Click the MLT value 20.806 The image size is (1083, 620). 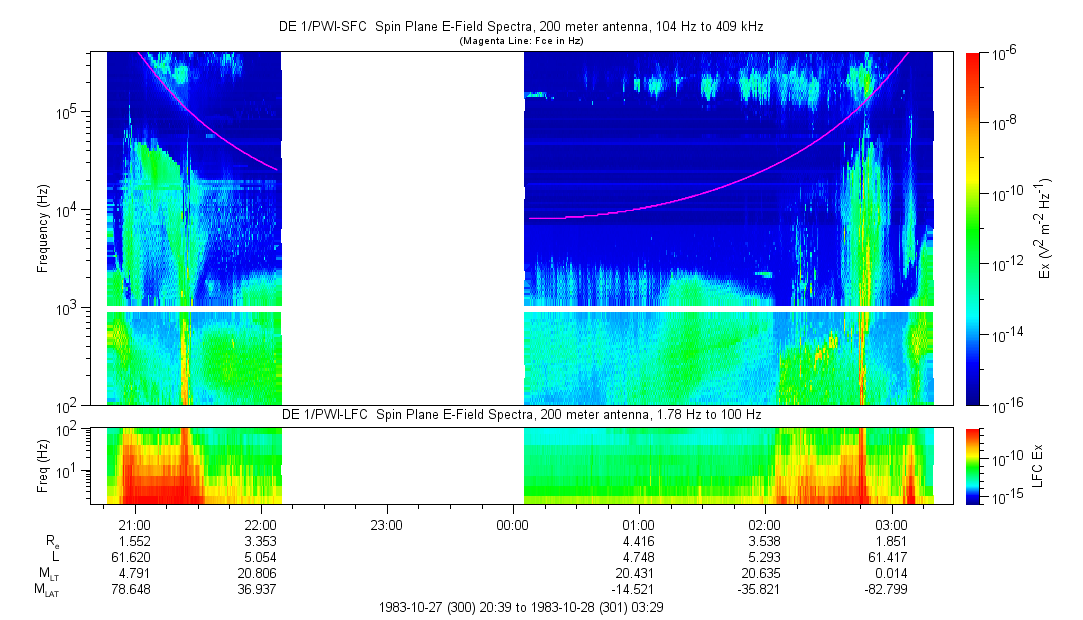pos(261,573)
